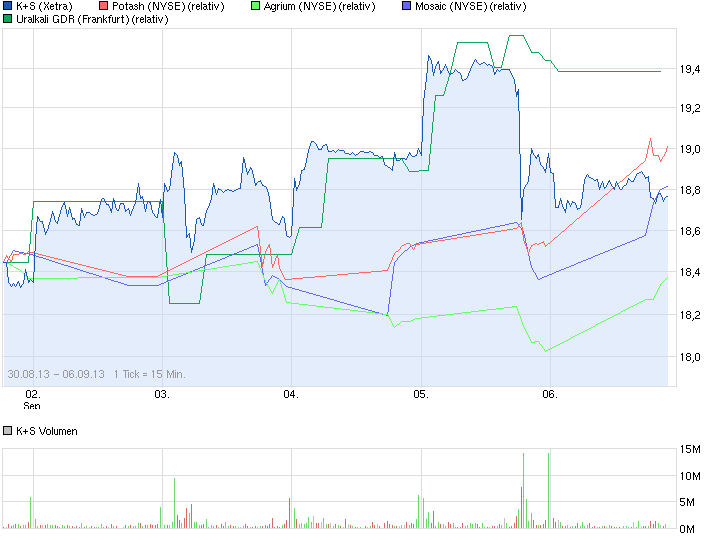This screenshot has height=540, width=726.
Task: Click the '19,0' price axis value
Action: [x=690, y=149]
